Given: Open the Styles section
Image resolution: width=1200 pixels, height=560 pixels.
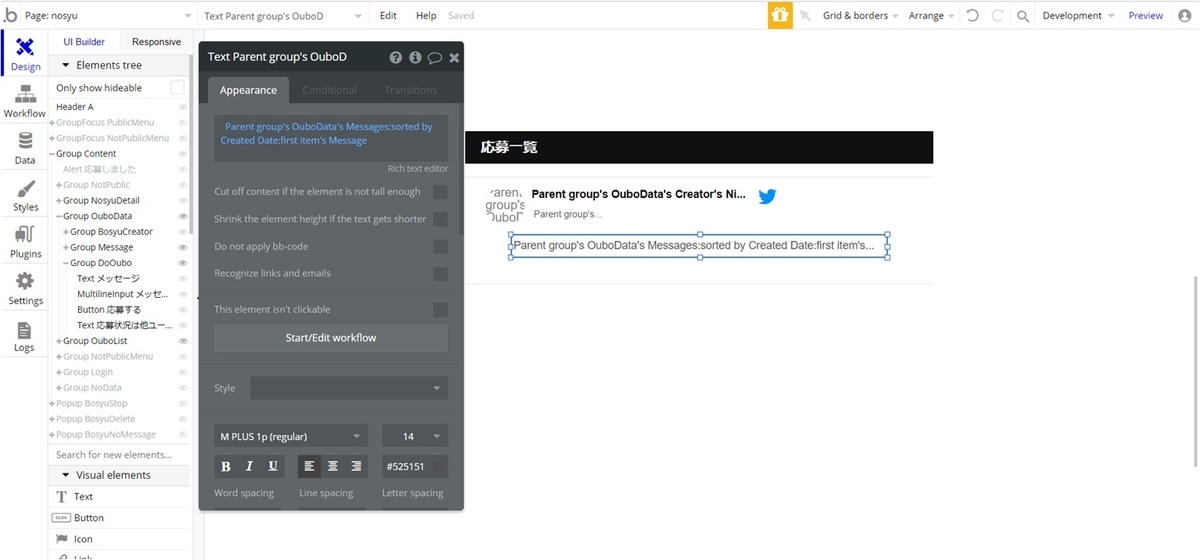Looking at the screenshot, I should (25, 196).
